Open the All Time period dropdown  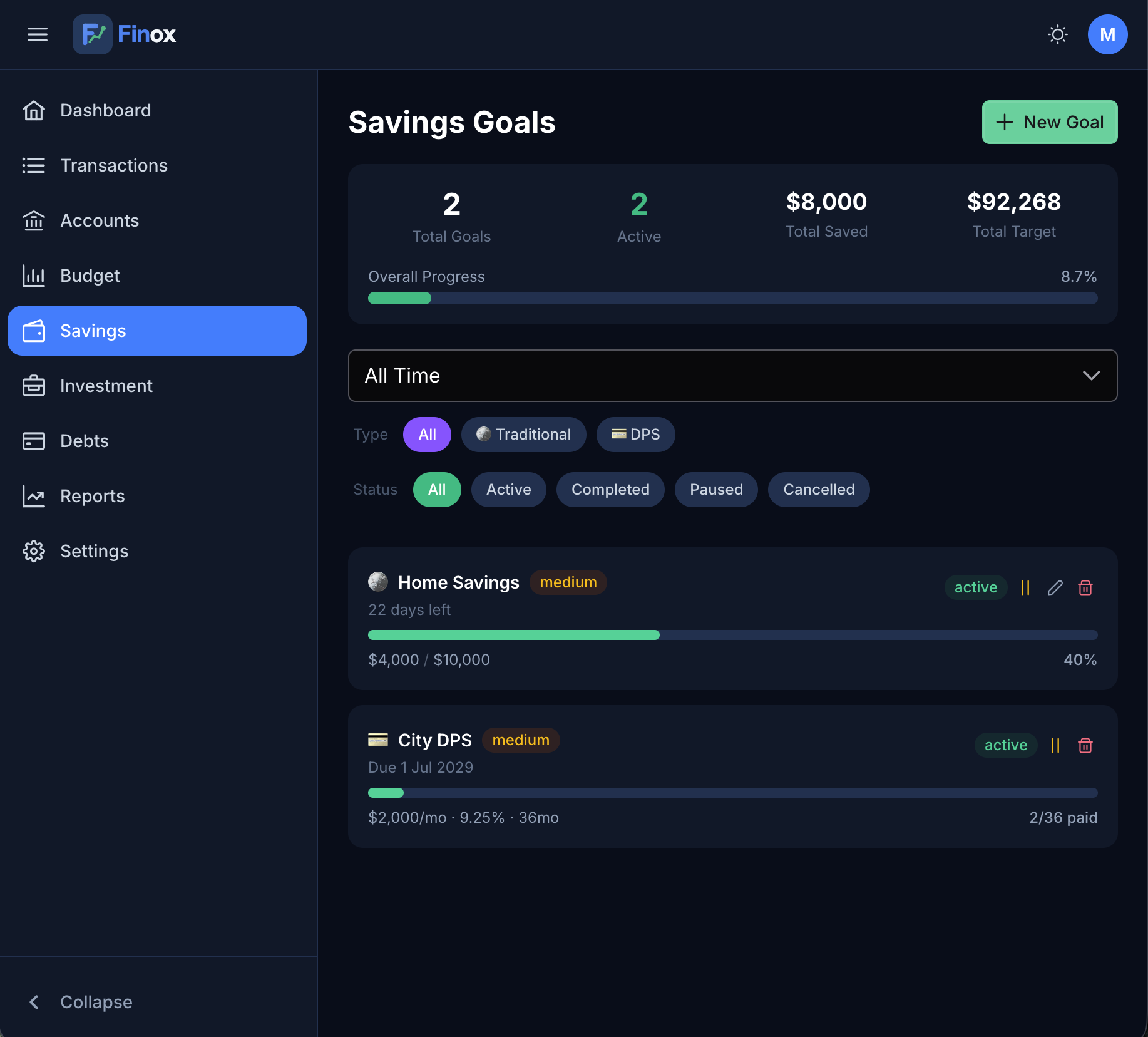732,376
